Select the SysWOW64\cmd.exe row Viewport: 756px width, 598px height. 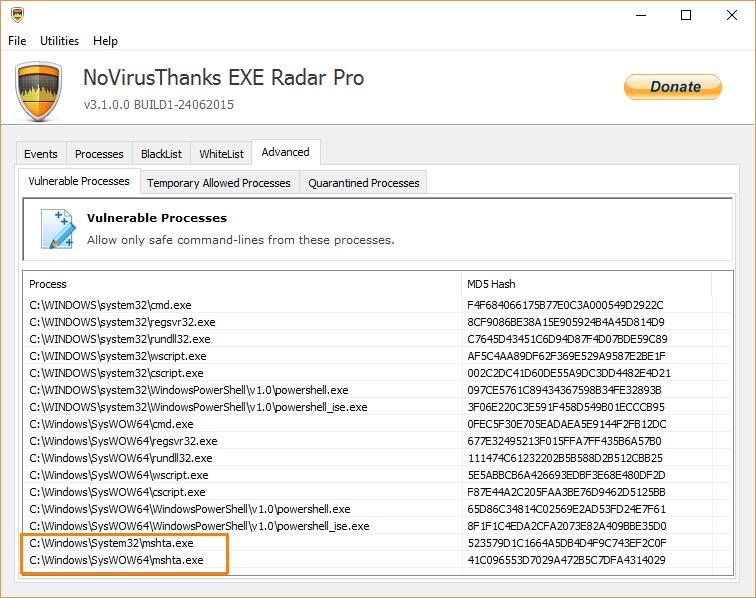coord(378,424)
